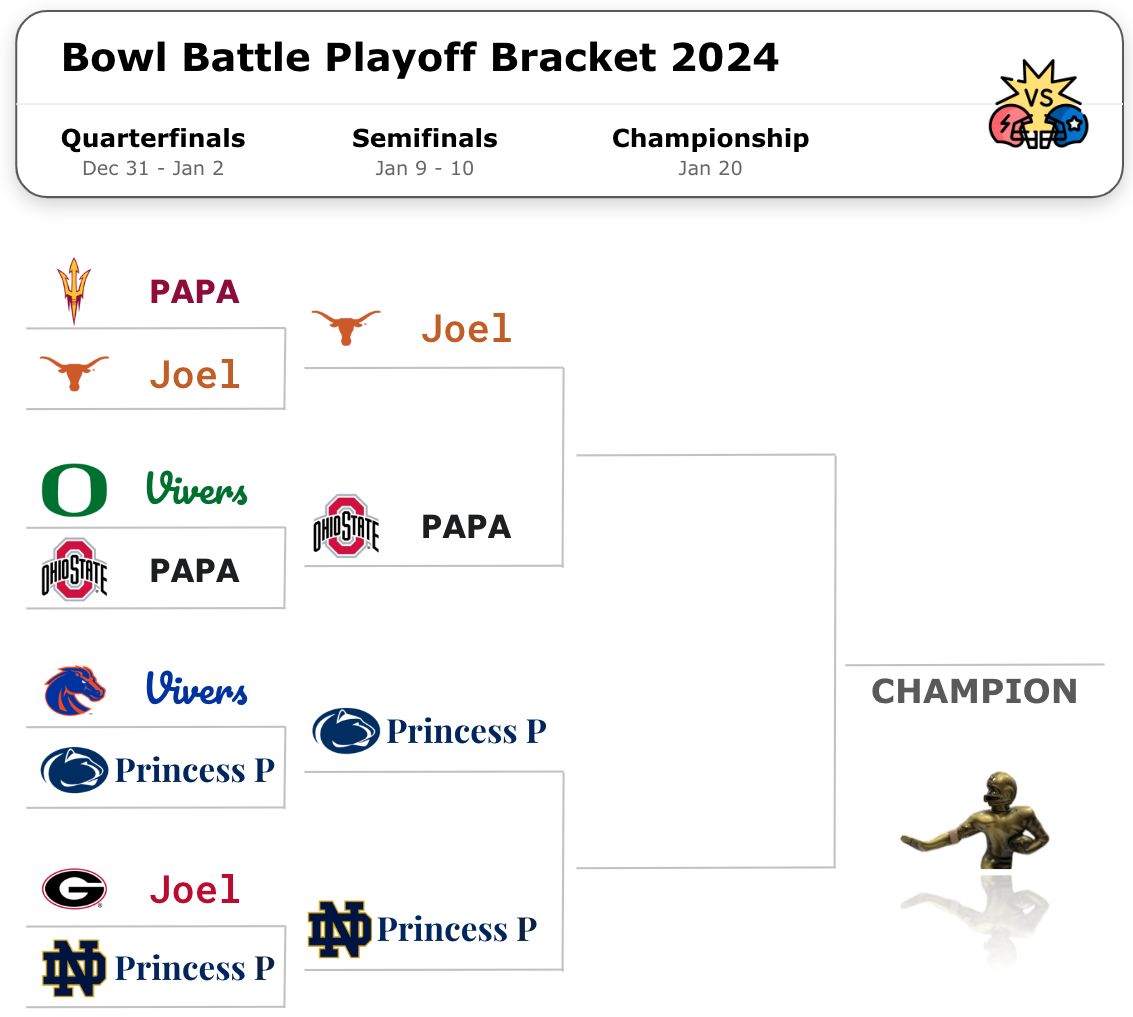Screen dimensions: 1133x1017
Task: Click semifinal PAPA Ohio State entry
Action: [x=465, y=527]
